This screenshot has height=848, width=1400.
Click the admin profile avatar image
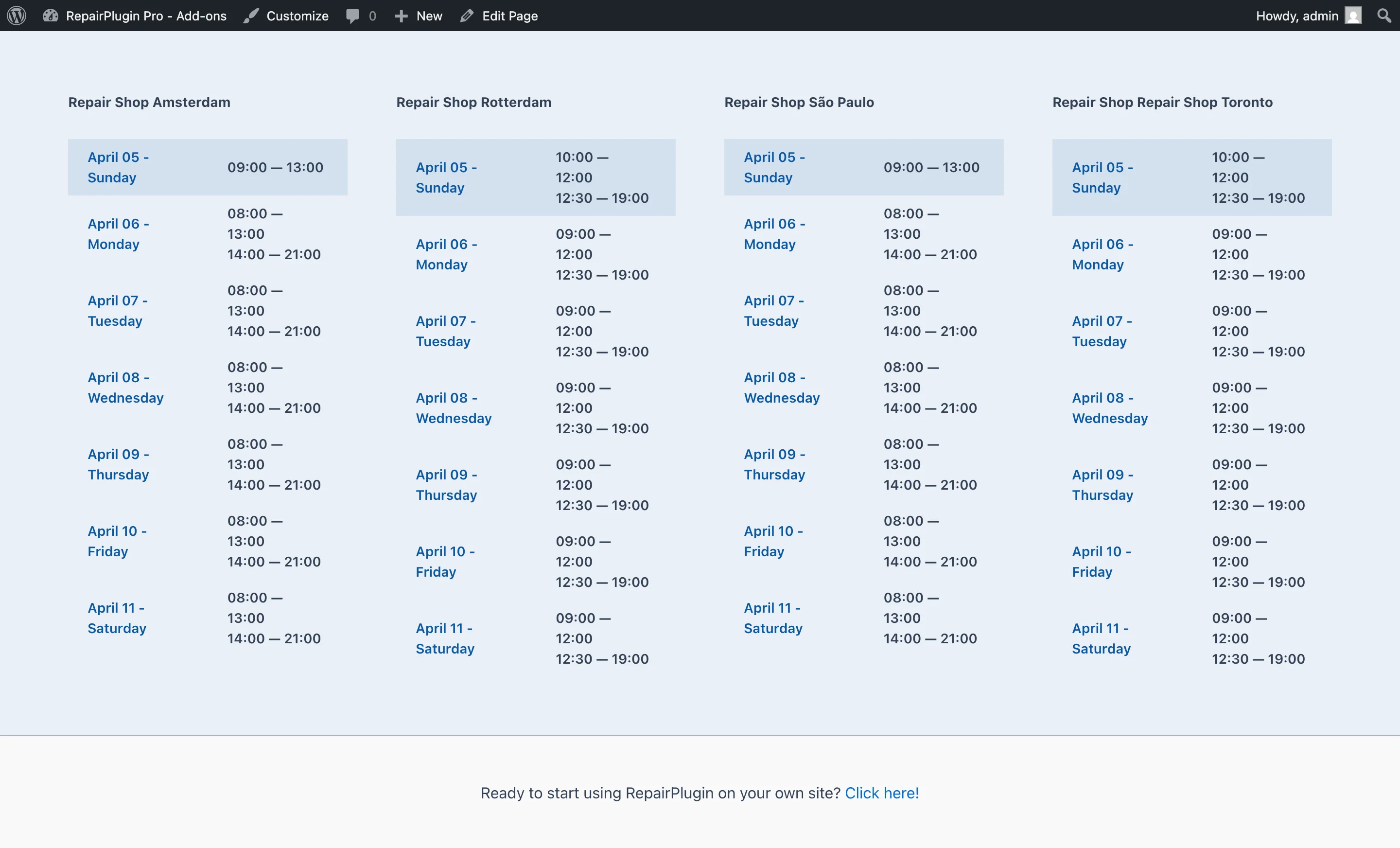(x=1353, y=16)
